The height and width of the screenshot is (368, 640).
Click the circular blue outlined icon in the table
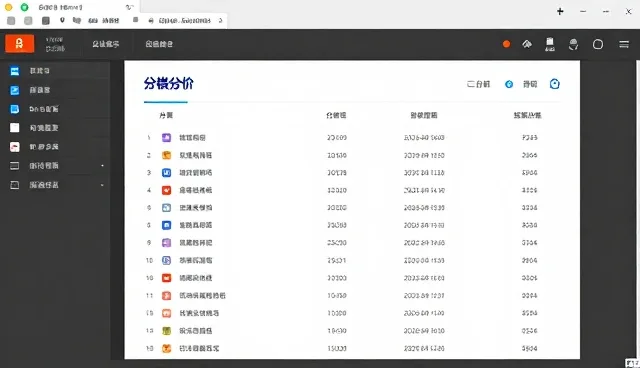(x=166, y=260)
